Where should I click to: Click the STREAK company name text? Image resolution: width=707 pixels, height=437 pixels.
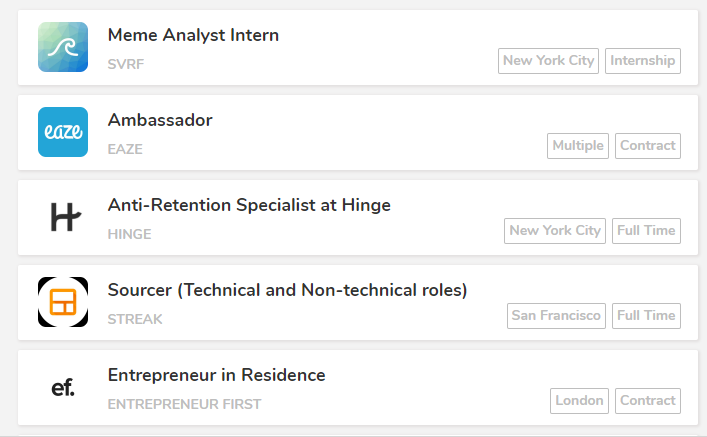pyautogui.click(x=135, y=319)
